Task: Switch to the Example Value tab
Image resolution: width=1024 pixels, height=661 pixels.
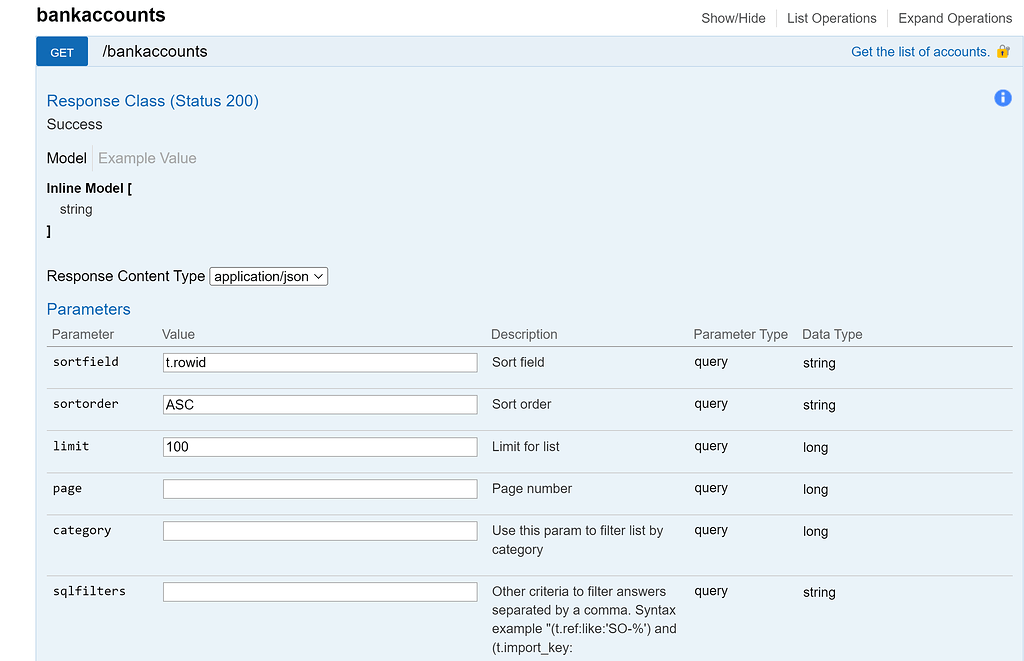Action: (x=146, y=157)
